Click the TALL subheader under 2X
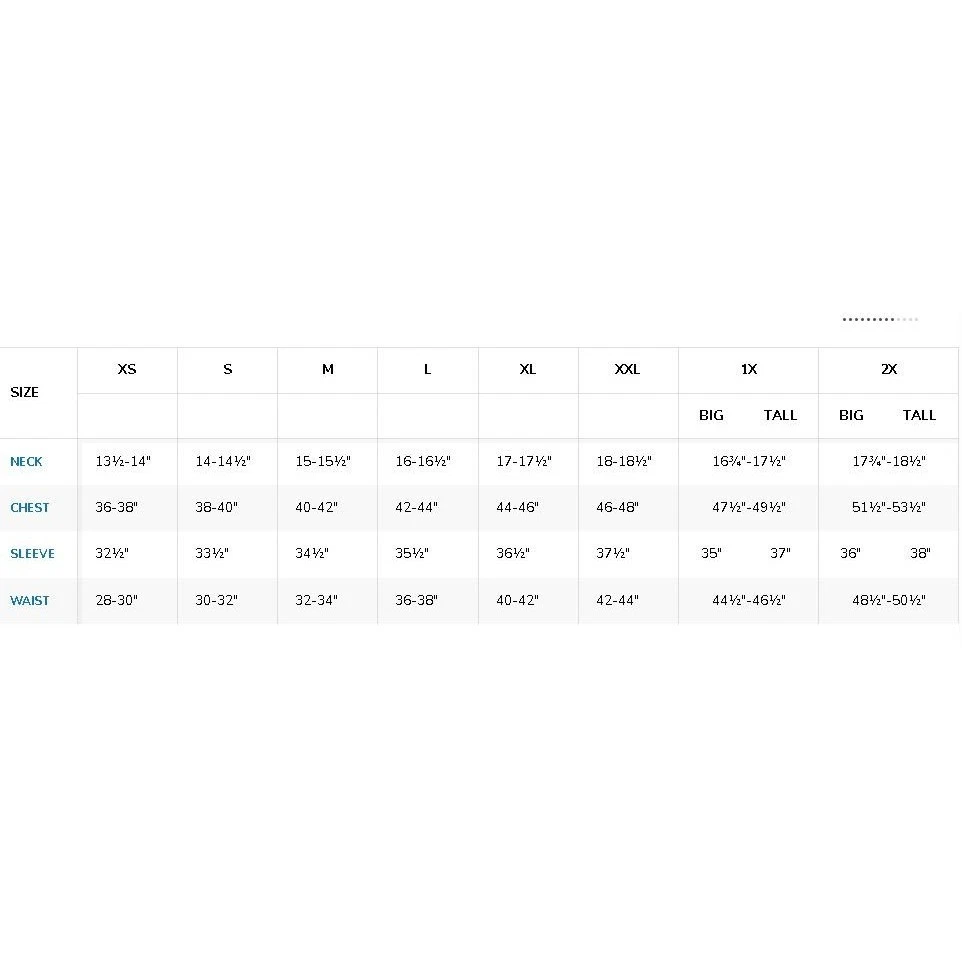 (x=919, y=416)
